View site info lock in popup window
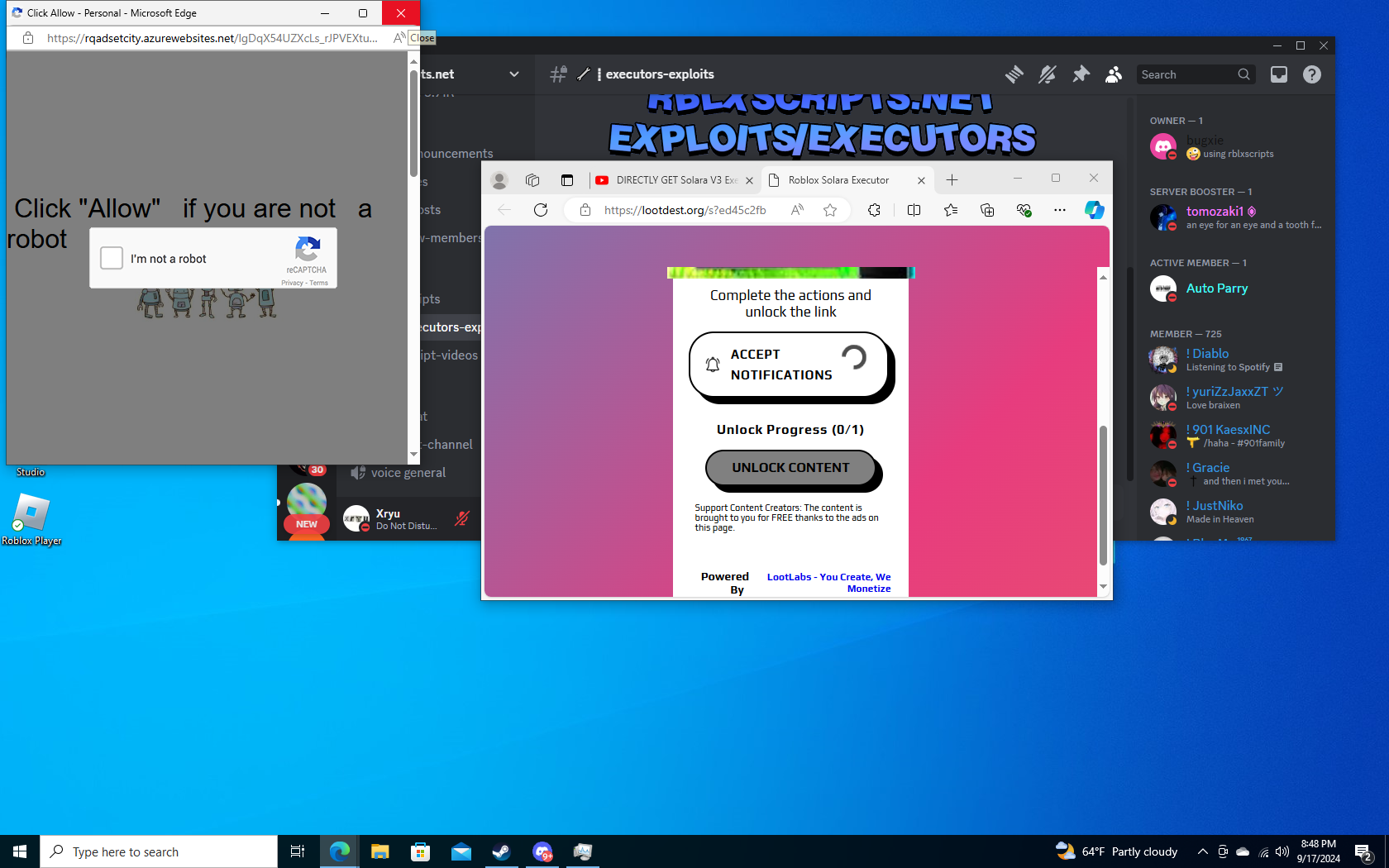Screen dimensions: 1389x868 click(28, 38)
